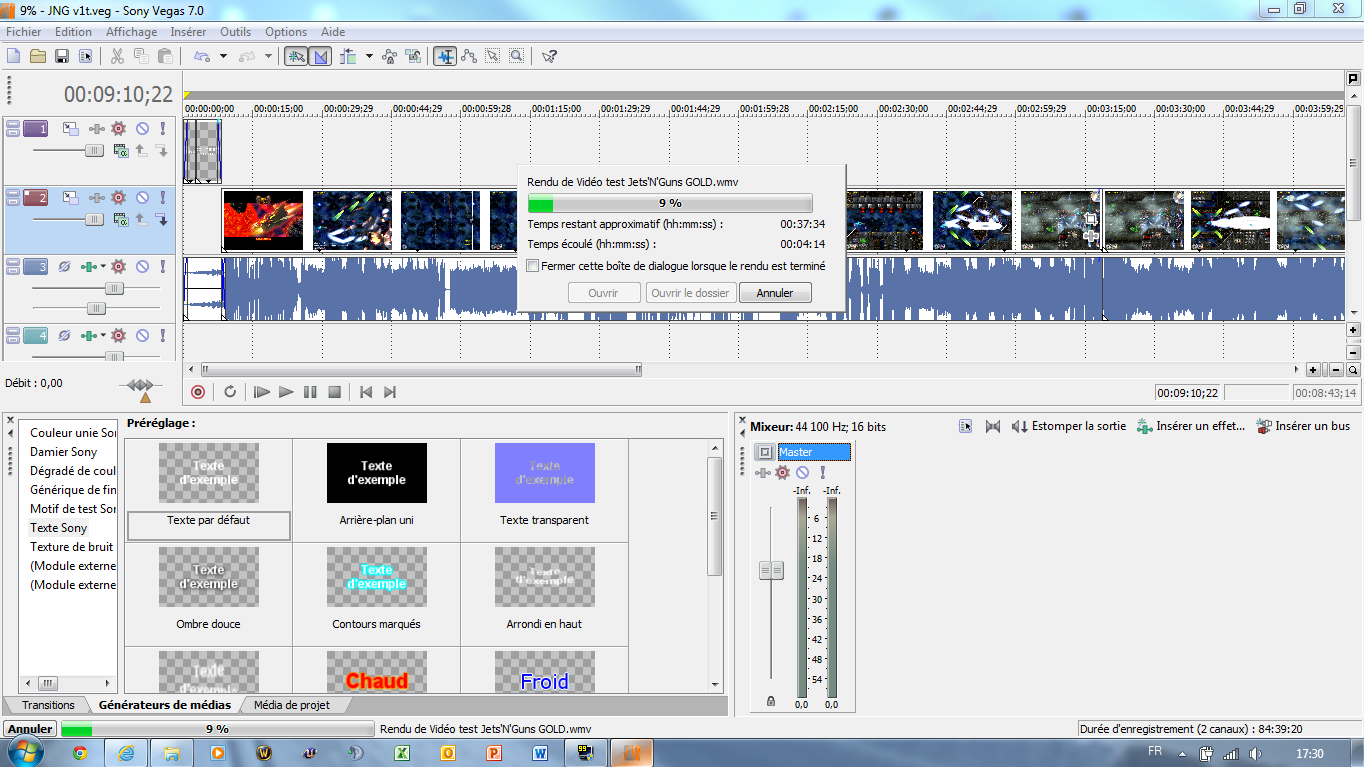Viewport: 1364px width, 767px height.
Task: Select the Normal edit tool
Action: coord(445,56)
